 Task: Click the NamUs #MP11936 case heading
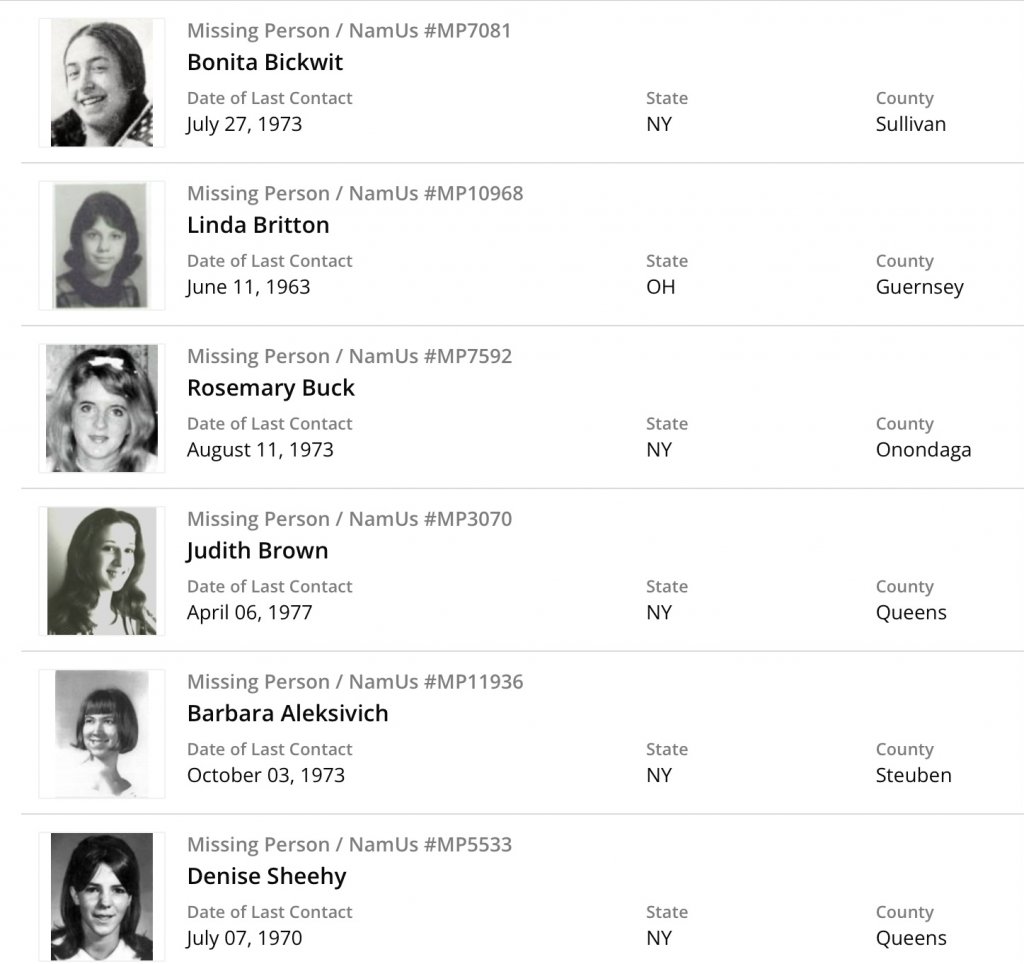tap(355, 683)
